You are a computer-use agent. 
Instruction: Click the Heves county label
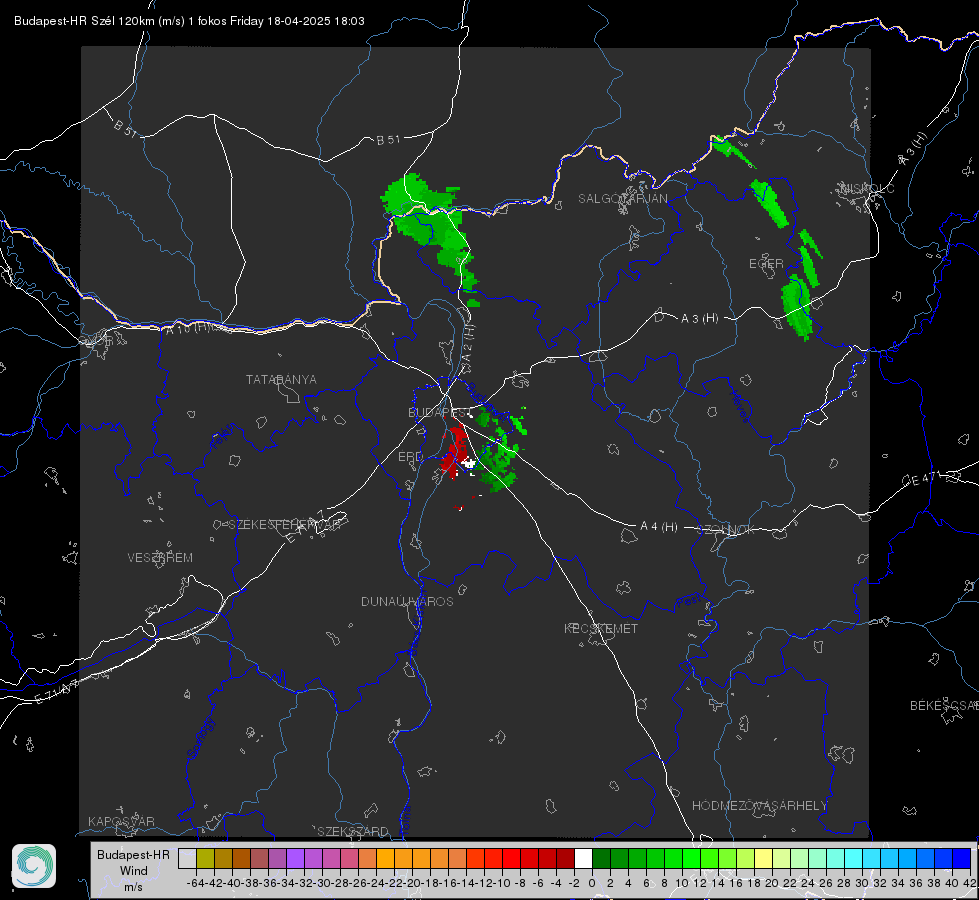point(740,407)
